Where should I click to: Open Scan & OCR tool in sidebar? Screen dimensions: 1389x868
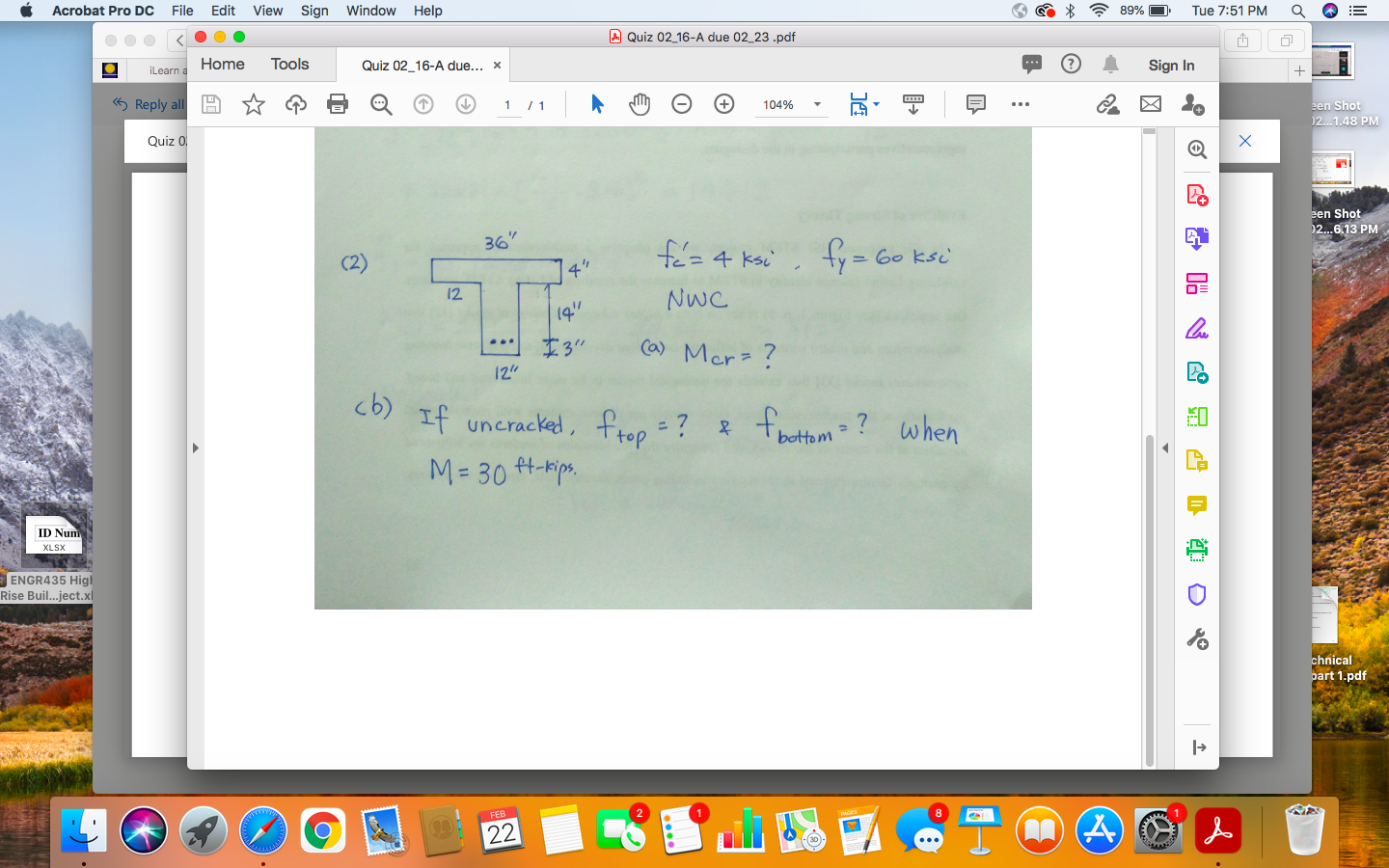click(1197, 550)
